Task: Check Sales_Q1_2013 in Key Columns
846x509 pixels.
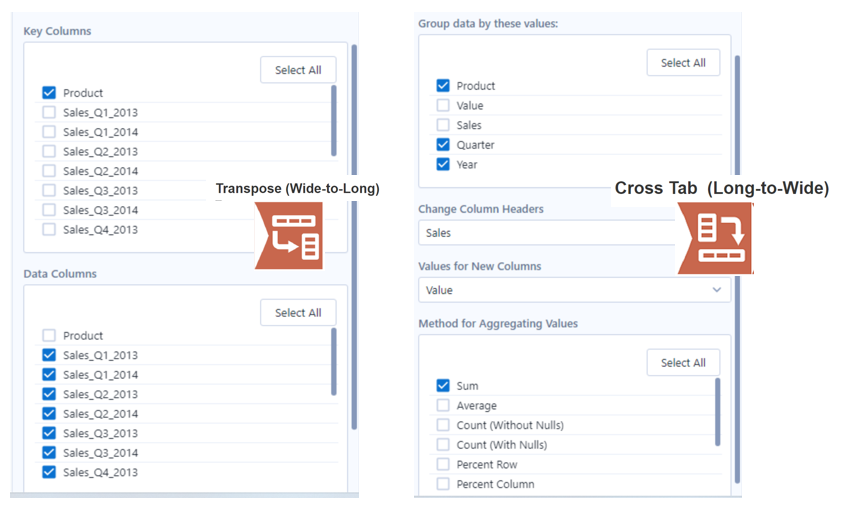Action: tap(49, 112)
